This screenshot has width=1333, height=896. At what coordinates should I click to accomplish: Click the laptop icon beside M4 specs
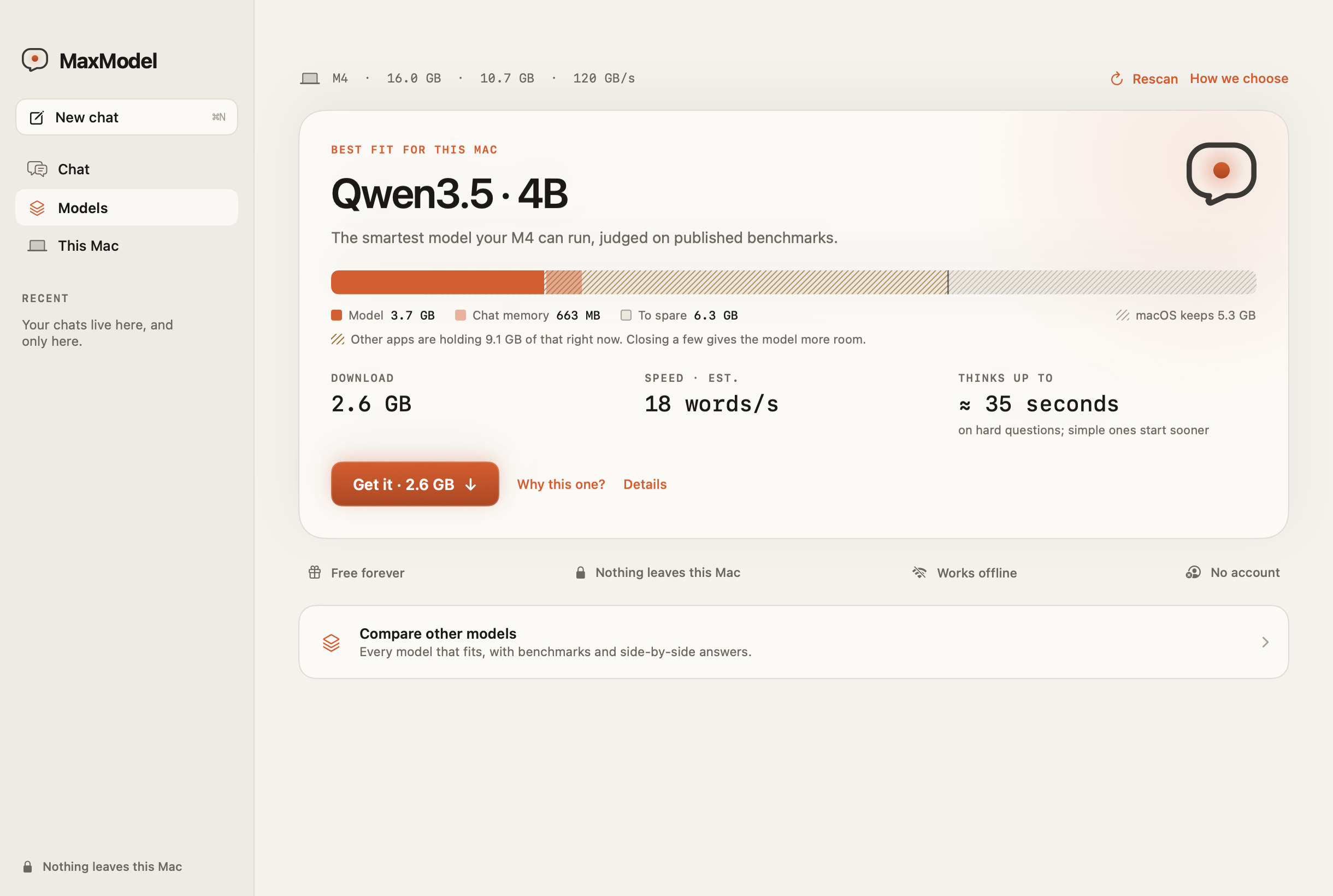pos(310,78)
